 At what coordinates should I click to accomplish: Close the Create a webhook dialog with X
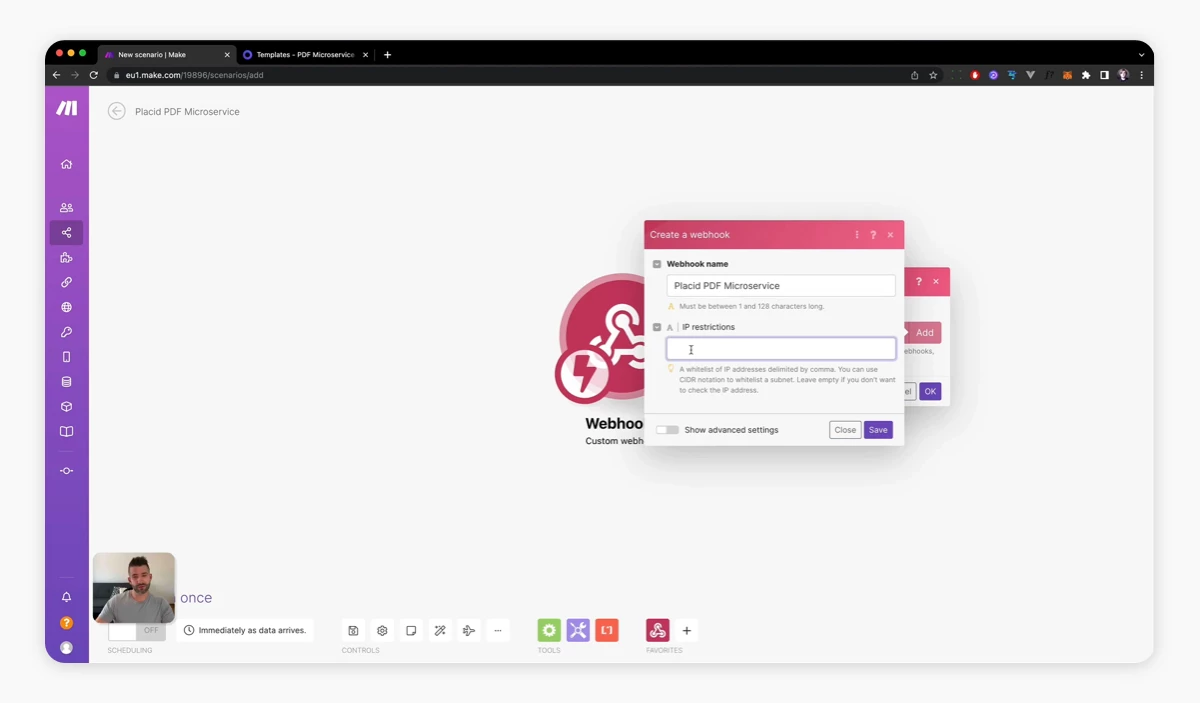pyautogui.click(x=890, y=235)
